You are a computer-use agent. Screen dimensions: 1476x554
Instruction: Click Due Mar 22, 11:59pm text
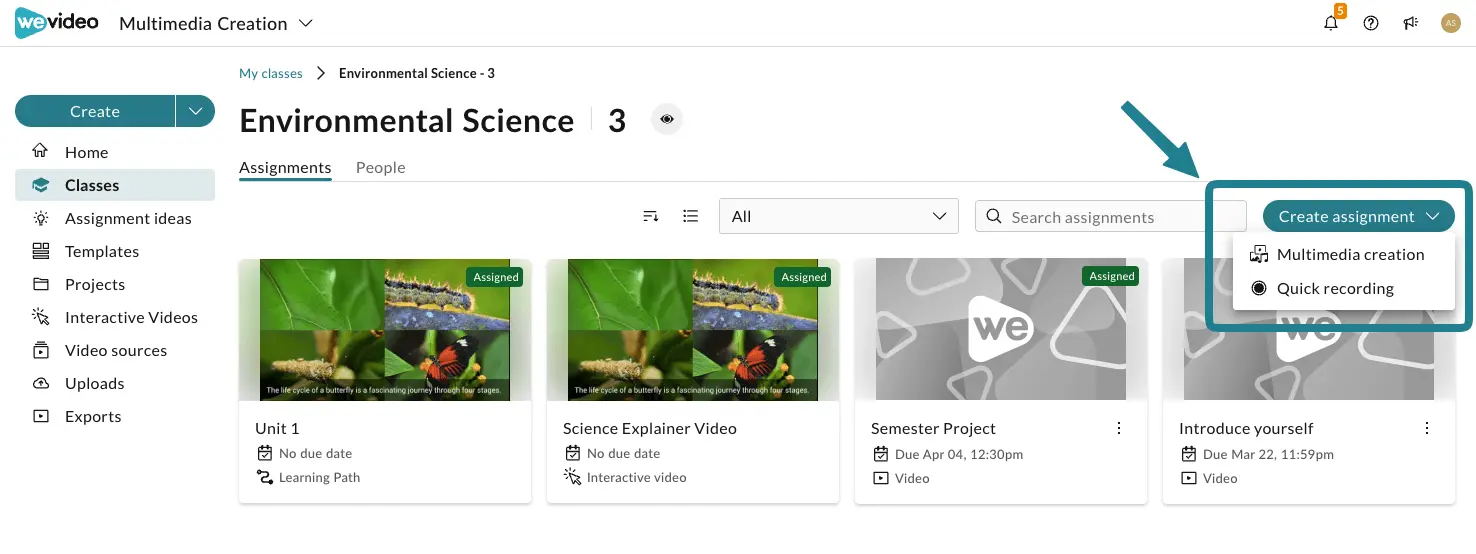pos(1268,454)
